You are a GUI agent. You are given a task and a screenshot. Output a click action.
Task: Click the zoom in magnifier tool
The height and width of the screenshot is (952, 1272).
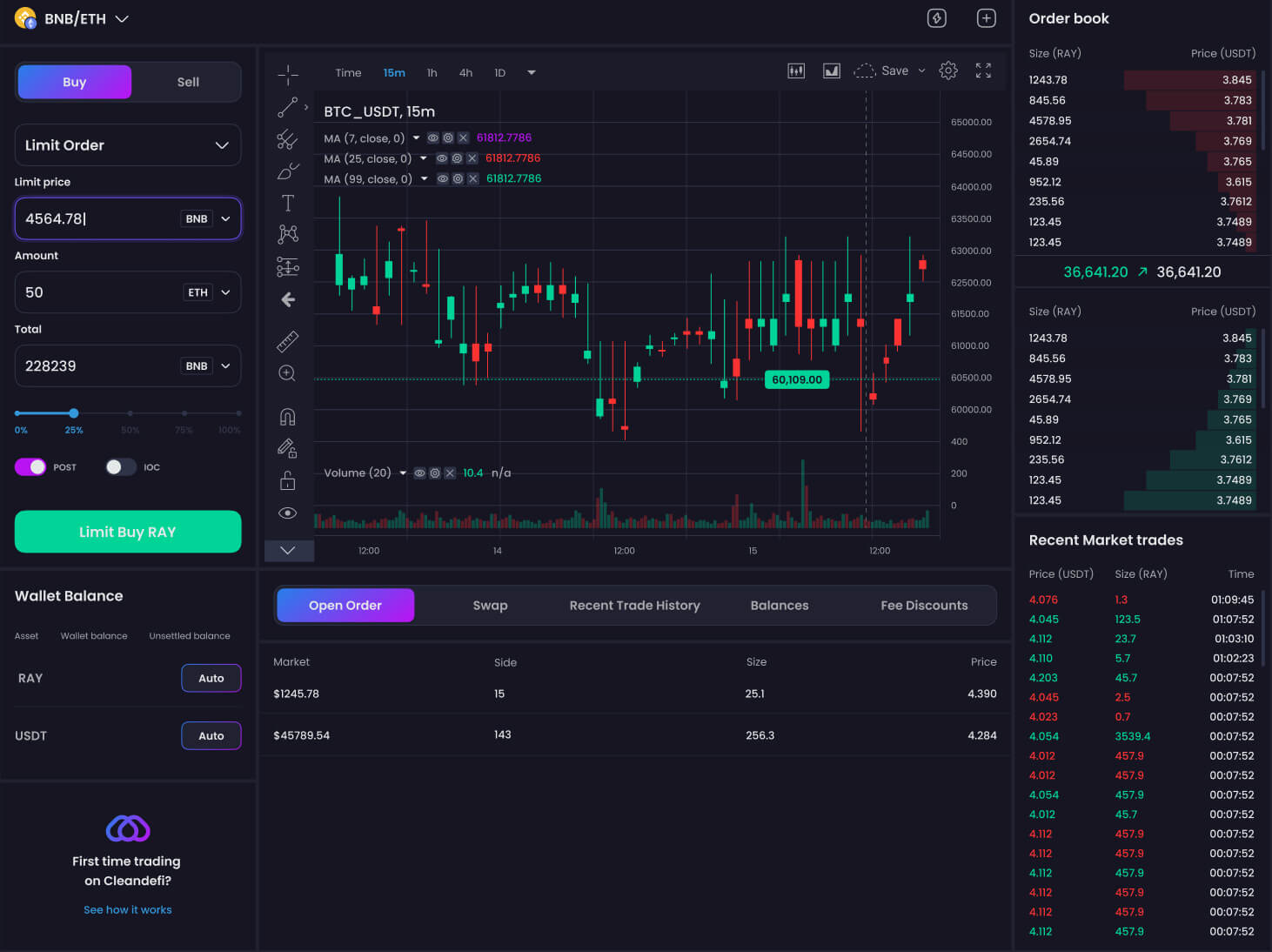coord(287,373)
